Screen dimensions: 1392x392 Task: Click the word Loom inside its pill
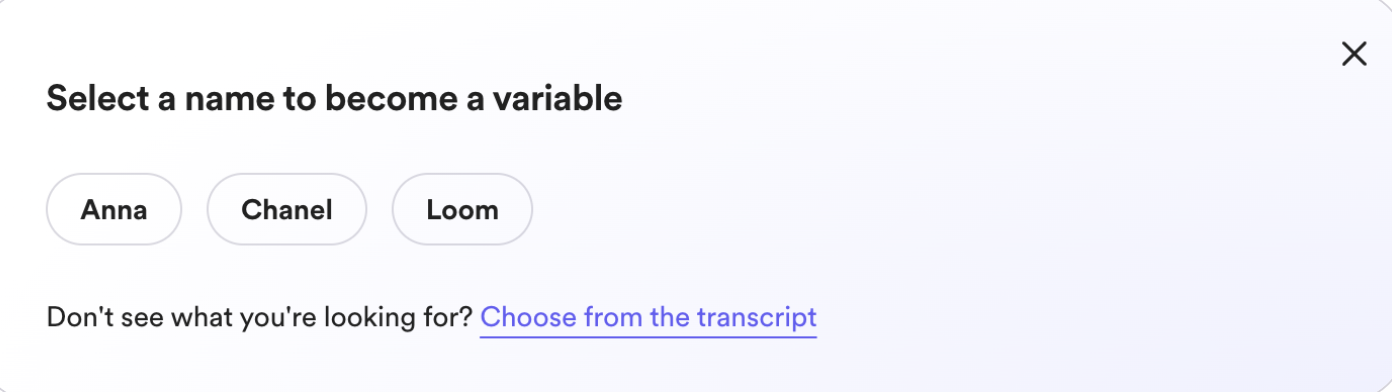pyautogui.click(x=462, y=210)
